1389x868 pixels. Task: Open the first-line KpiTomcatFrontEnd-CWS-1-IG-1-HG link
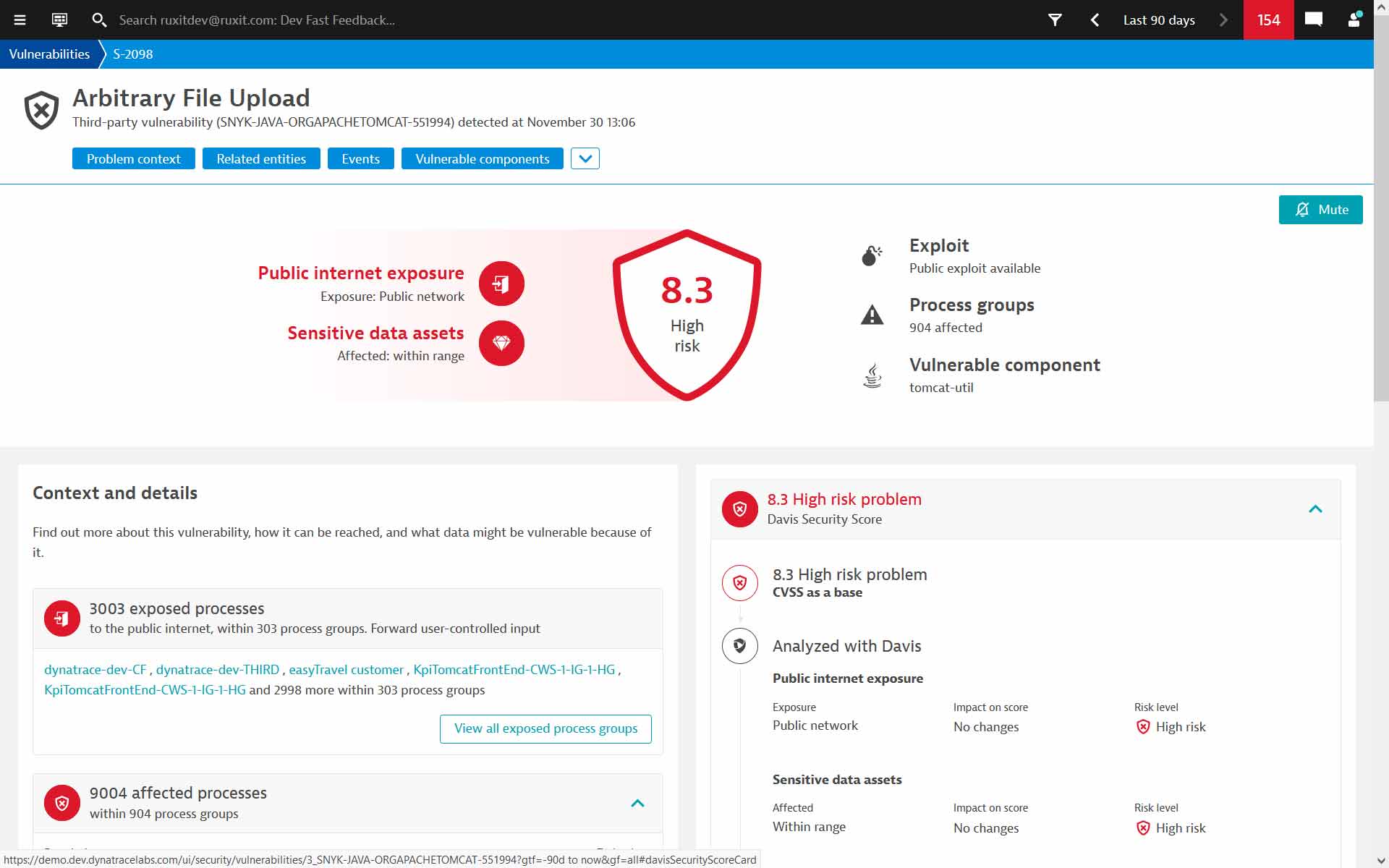514,670
